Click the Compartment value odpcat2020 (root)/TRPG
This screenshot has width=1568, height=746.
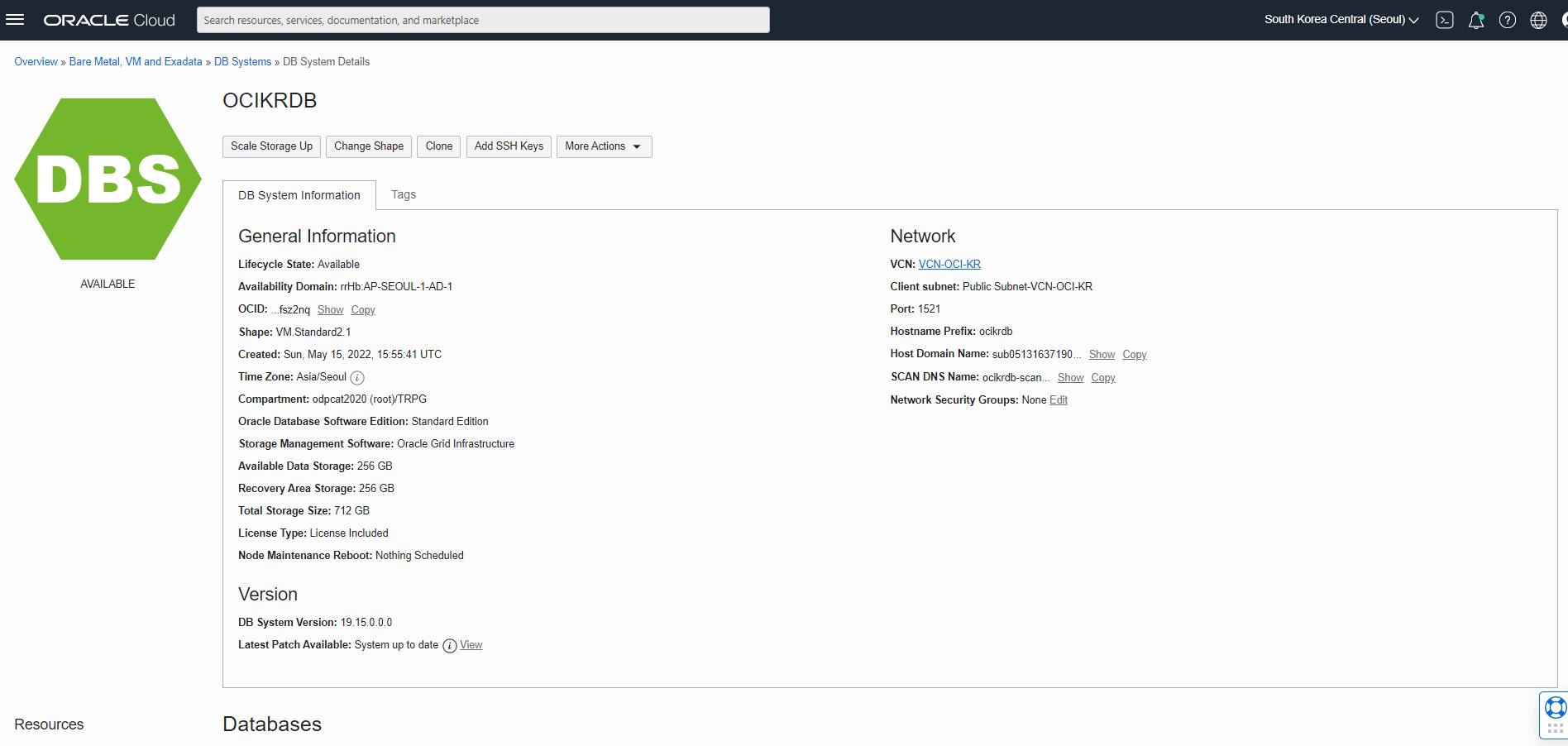370,399
